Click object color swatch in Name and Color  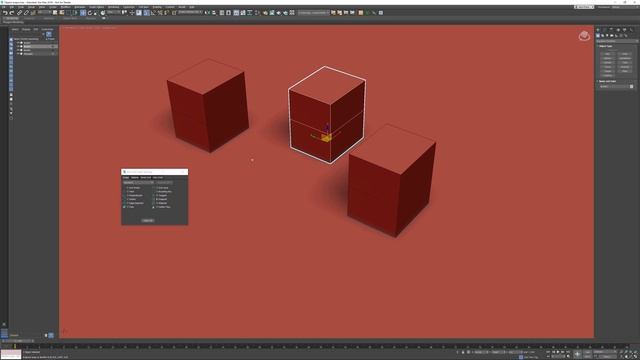pos(631,87)
